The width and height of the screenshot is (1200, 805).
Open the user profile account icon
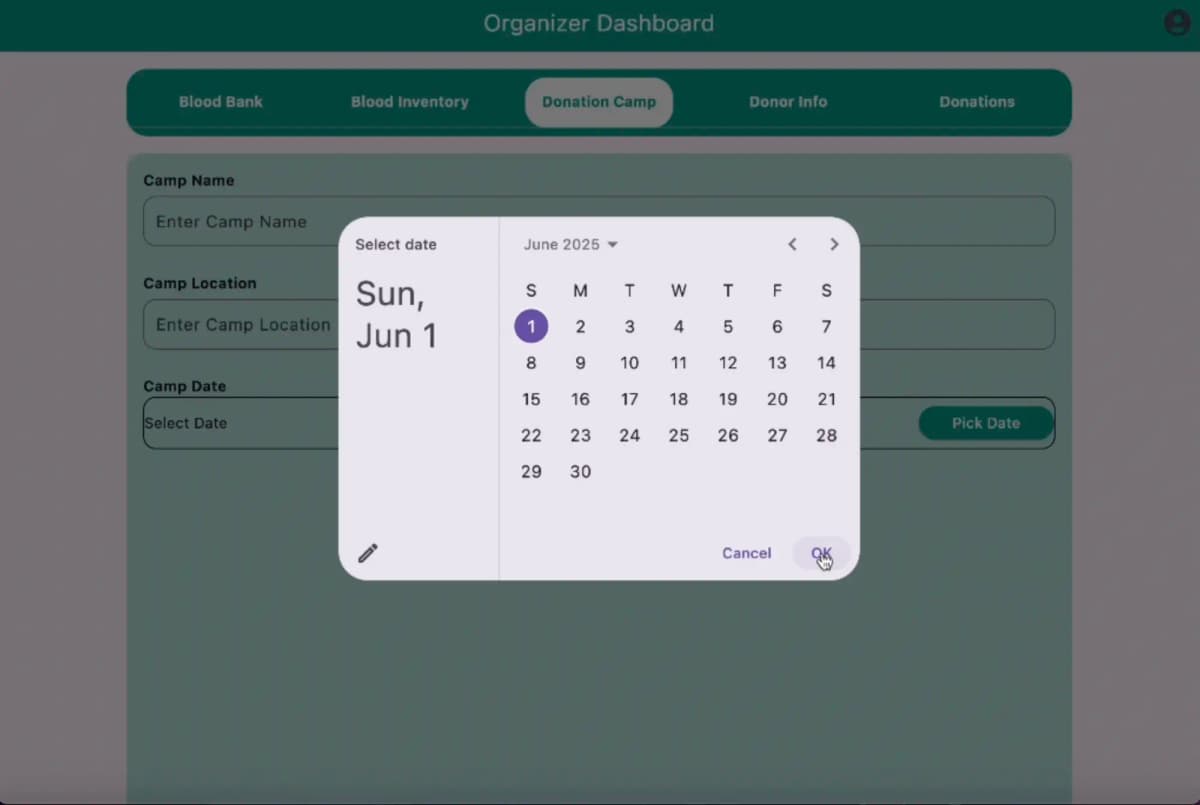[x=1177, y=23]
